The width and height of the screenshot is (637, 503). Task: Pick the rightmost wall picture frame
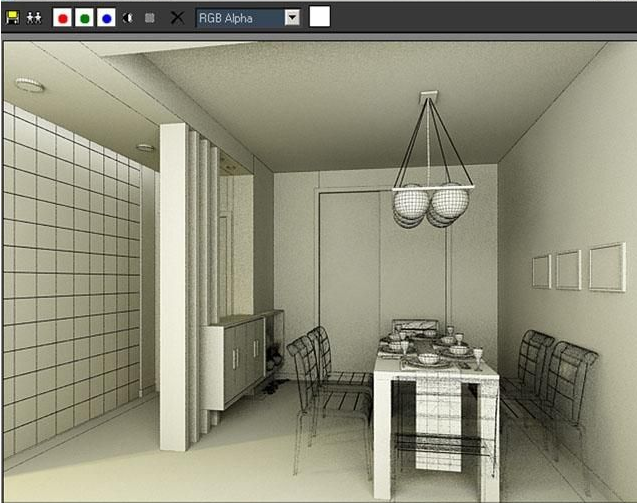point(606,266)
